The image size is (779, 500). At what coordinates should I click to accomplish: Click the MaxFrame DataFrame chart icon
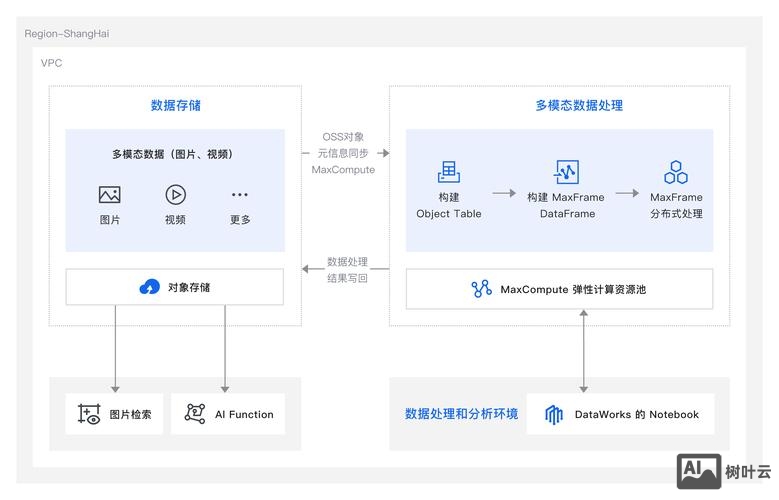pyautogui.click(x=566, y=172)
